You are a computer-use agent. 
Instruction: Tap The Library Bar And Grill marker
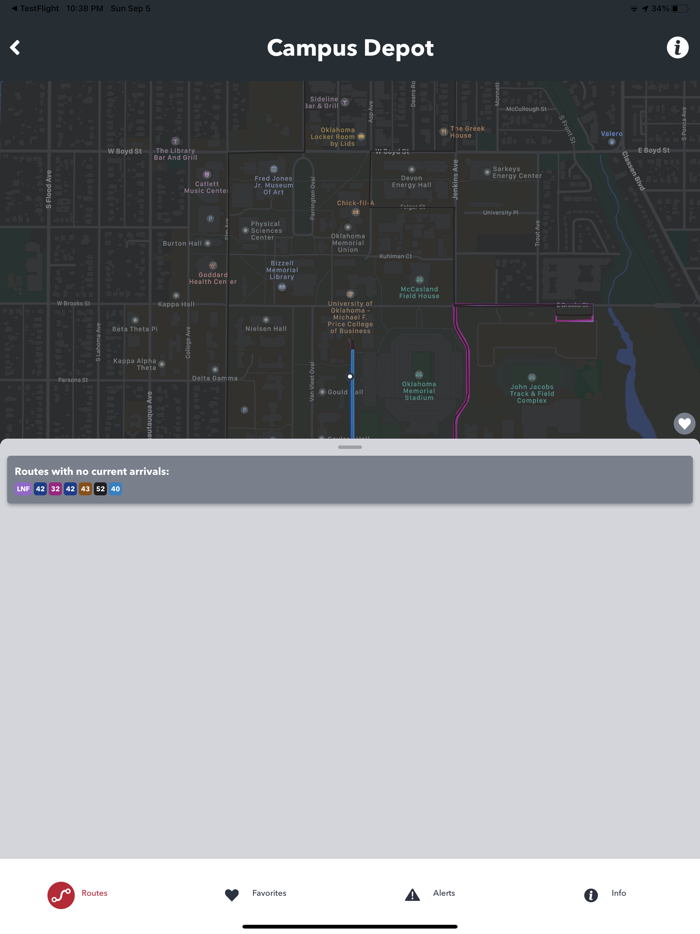point(175,141)
